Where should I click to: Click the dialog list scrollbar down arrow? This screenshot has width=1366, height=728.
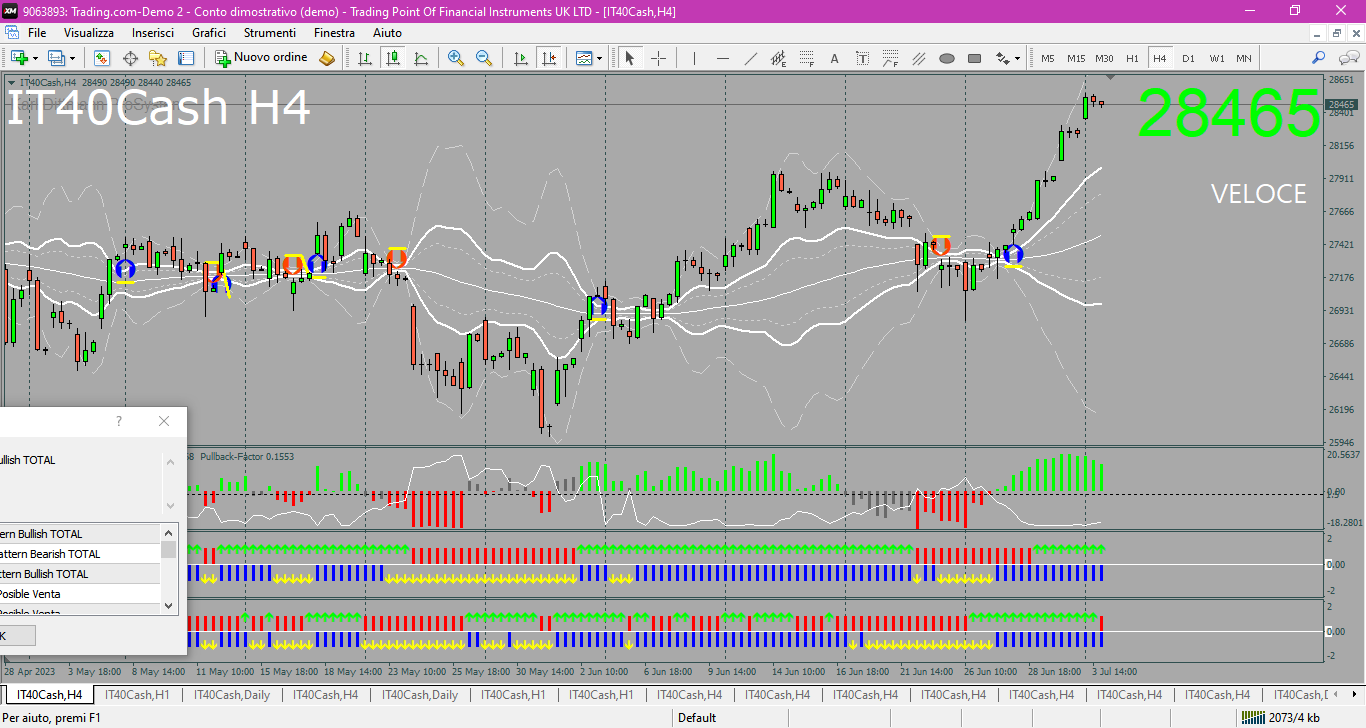169,605
